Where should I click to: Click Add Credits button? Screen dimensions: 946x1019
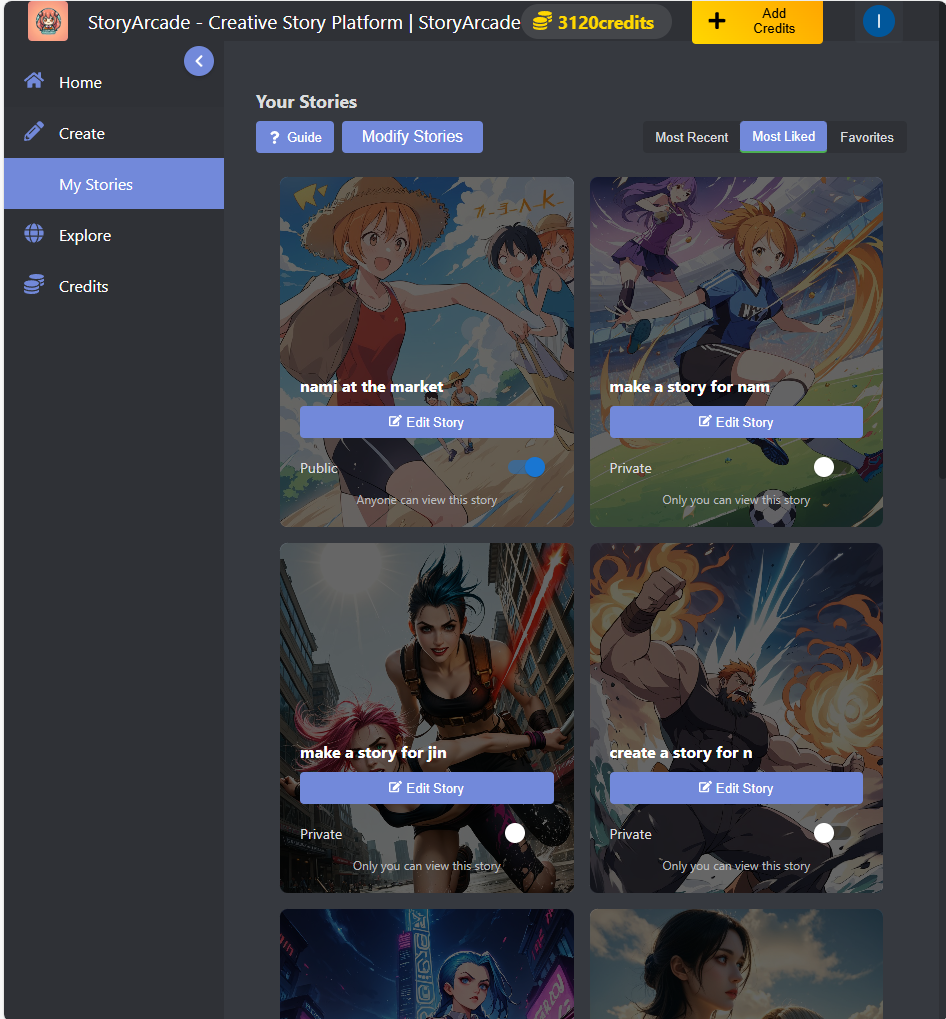(757, 21)
